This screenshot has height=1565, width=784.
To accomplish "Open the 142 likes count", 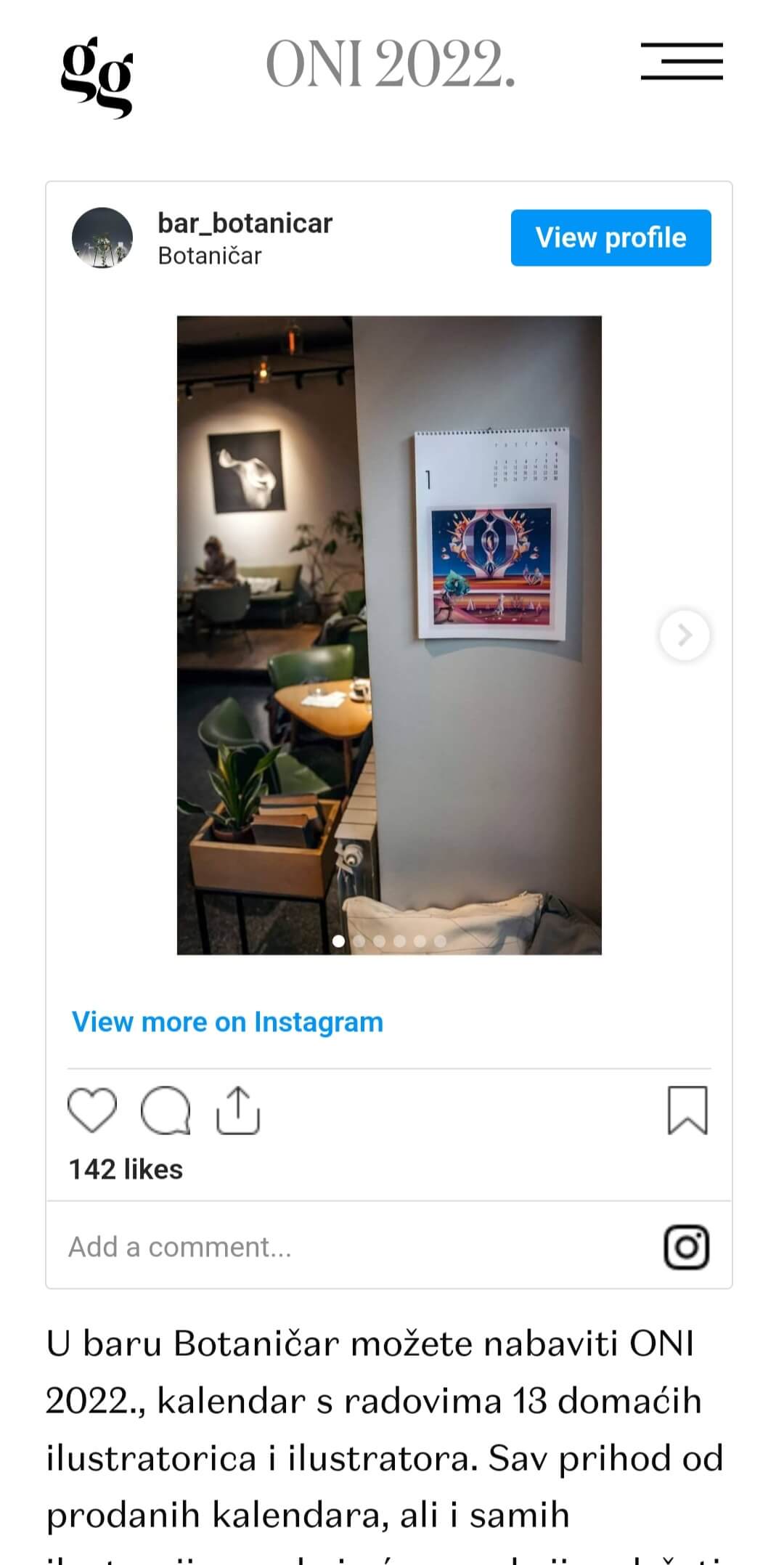I will click(x=126, y=1169).
